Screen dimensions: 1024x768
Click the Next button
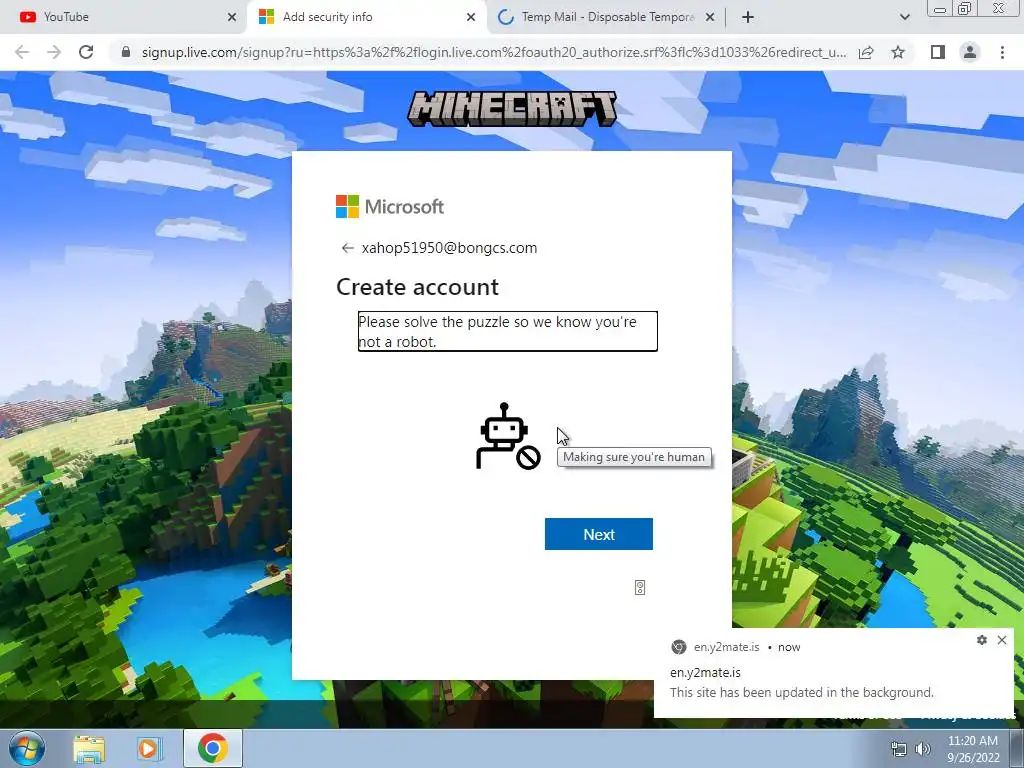coord(599,534)
